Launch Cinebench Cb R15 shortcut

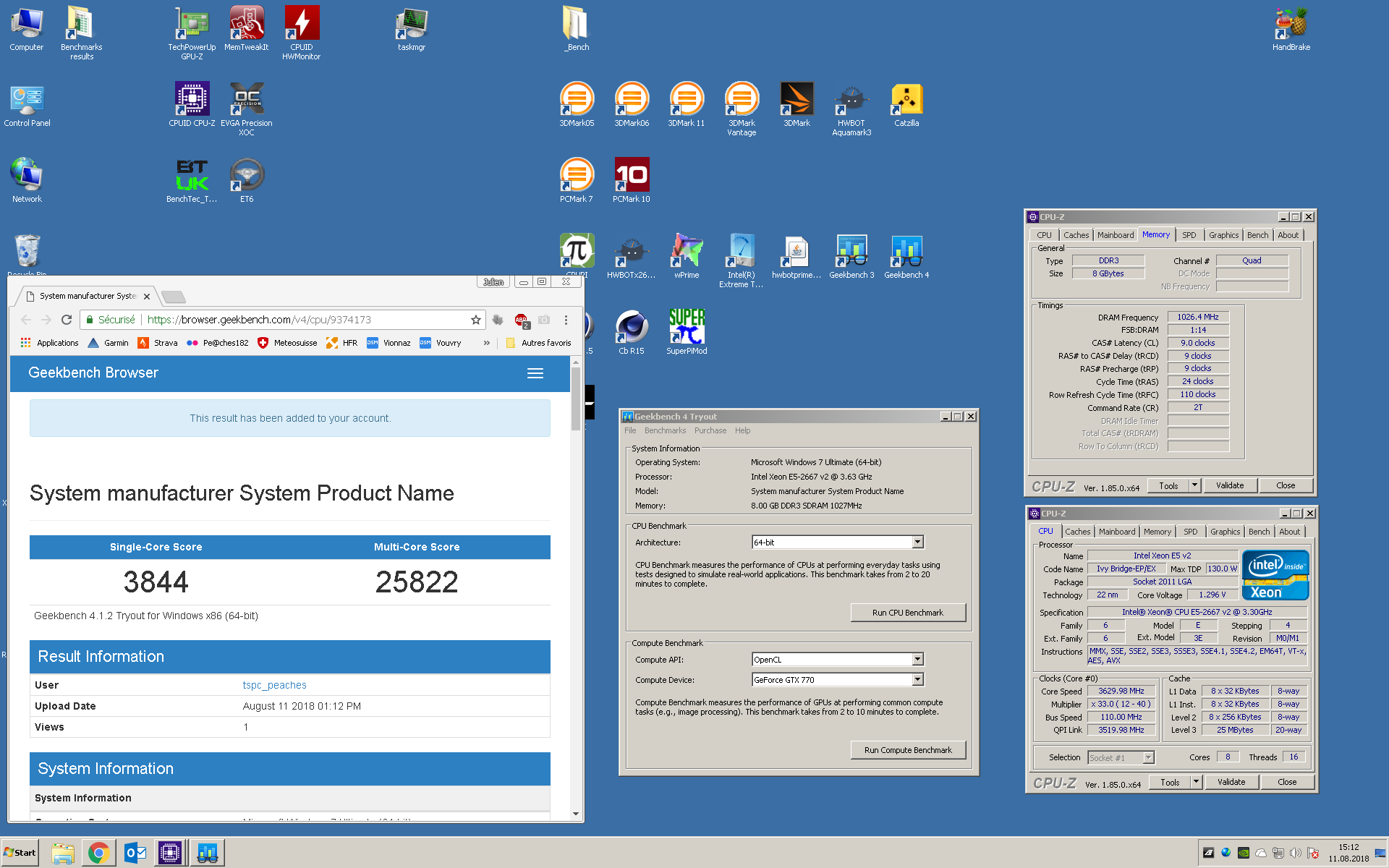[x=632, y=333]
